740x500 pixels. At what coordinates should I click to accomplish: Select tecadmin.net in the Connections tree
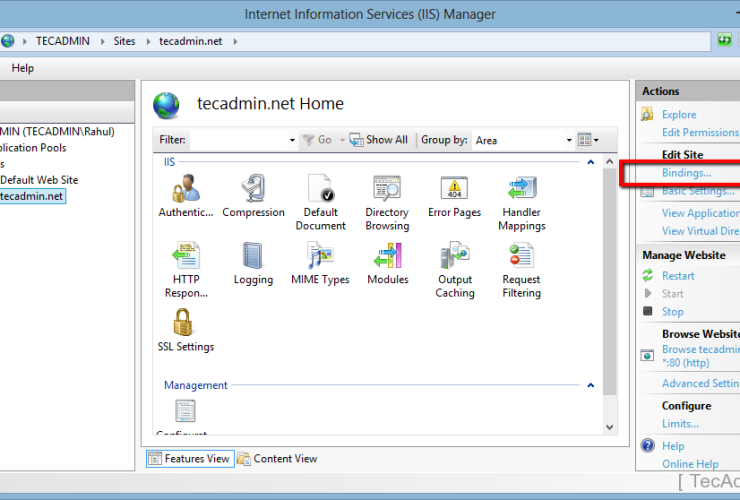[x=32, y=196]
